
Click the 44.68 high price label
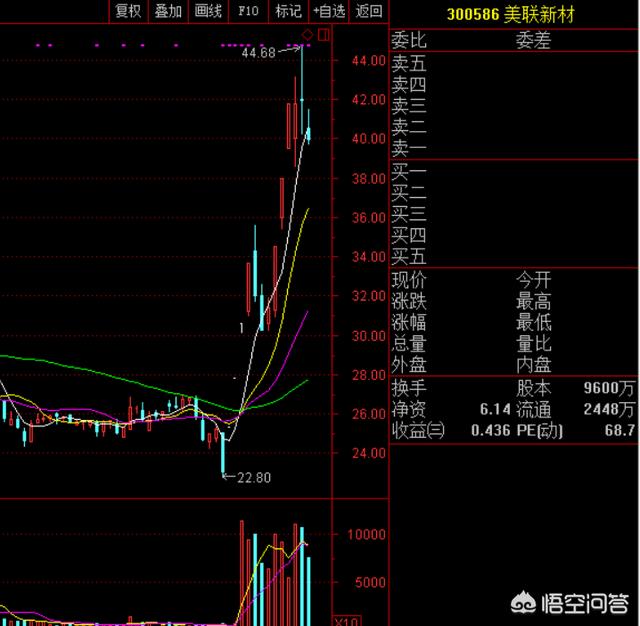coord(258,53)
